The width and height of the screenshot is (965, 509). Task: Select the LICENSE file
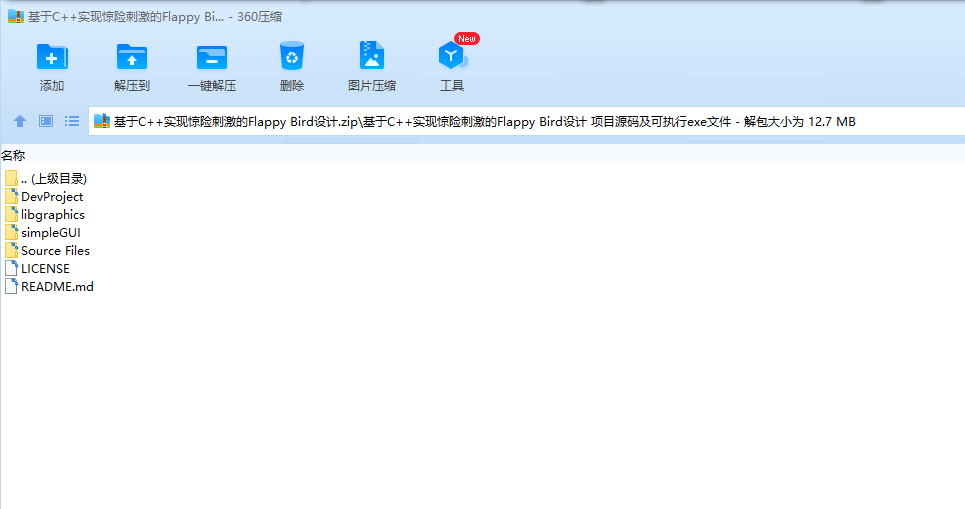(x=38, y=268)
